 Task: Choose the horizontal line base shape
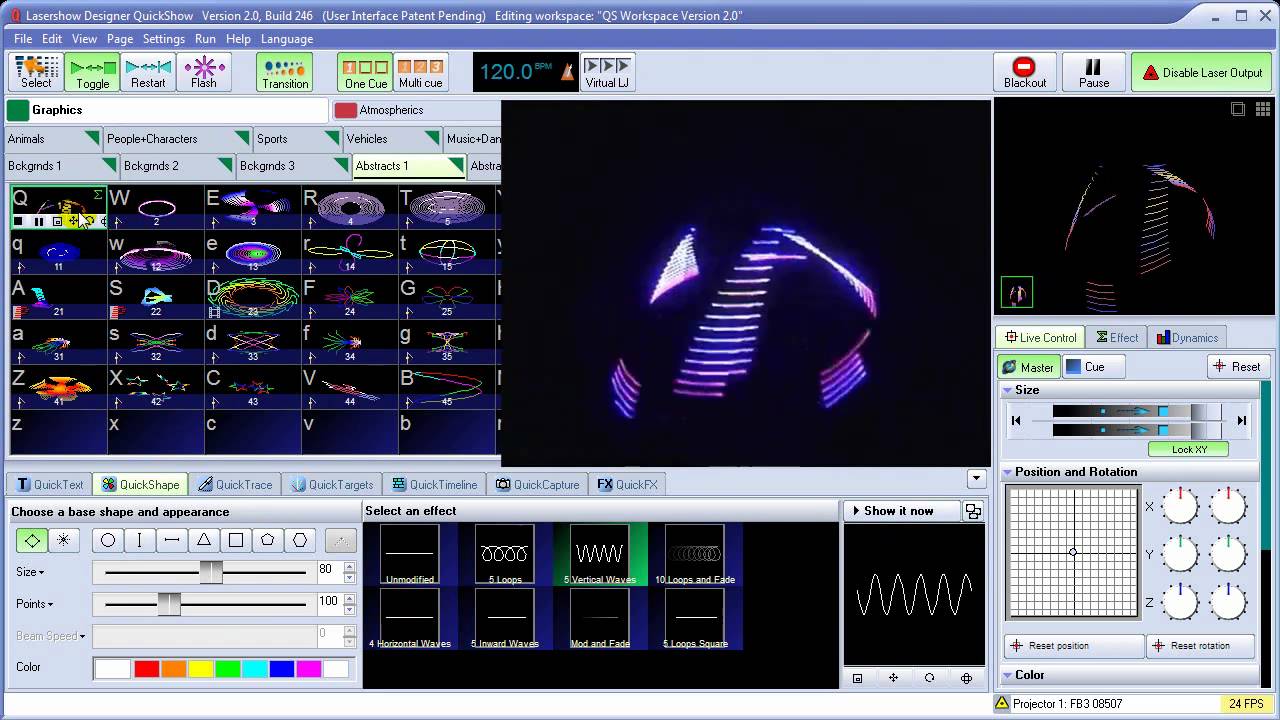[172, 540]
